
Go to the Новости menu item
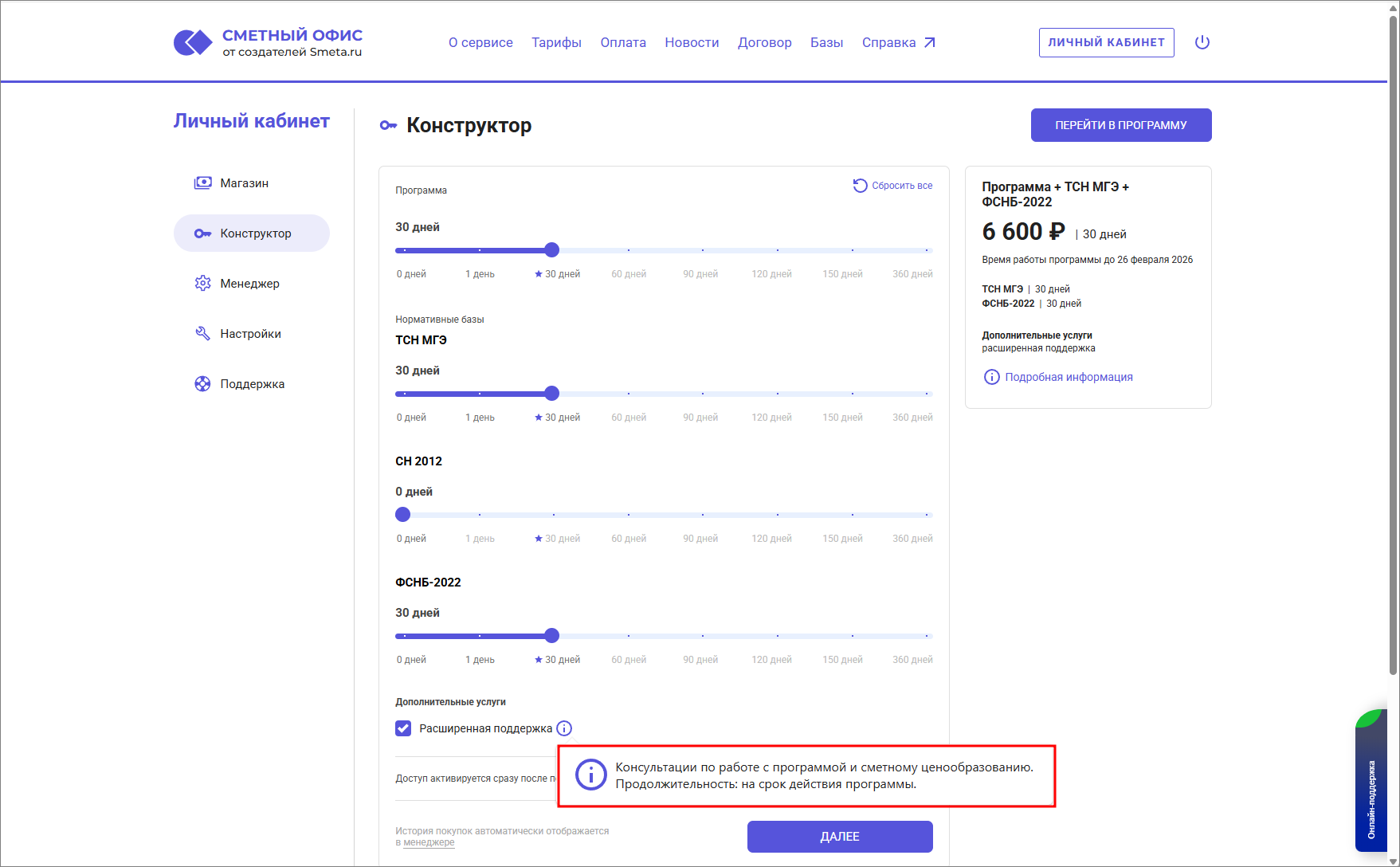692,42
